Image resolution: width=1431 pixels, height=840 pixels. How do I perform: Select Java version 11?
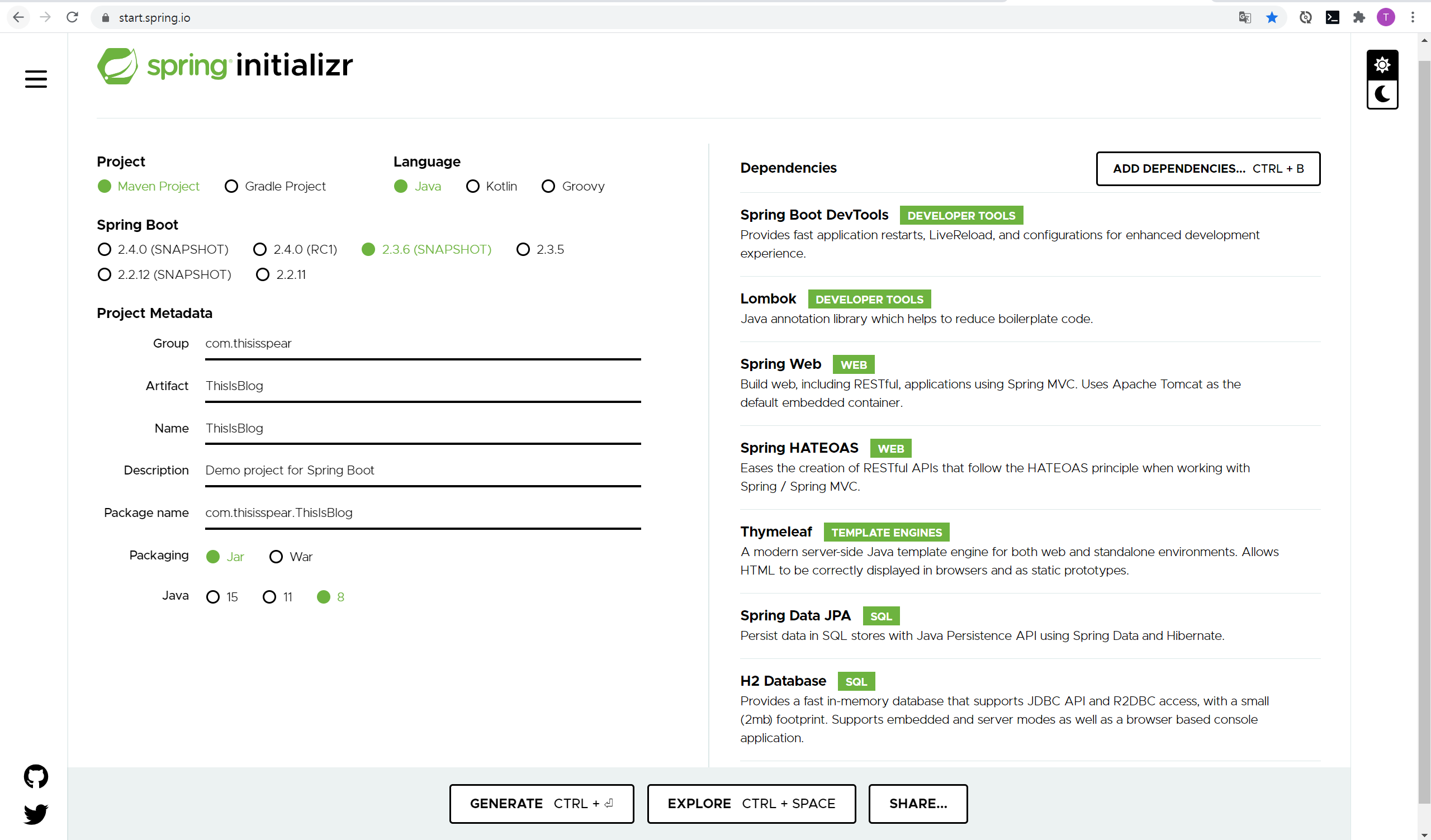coord(269,596)
